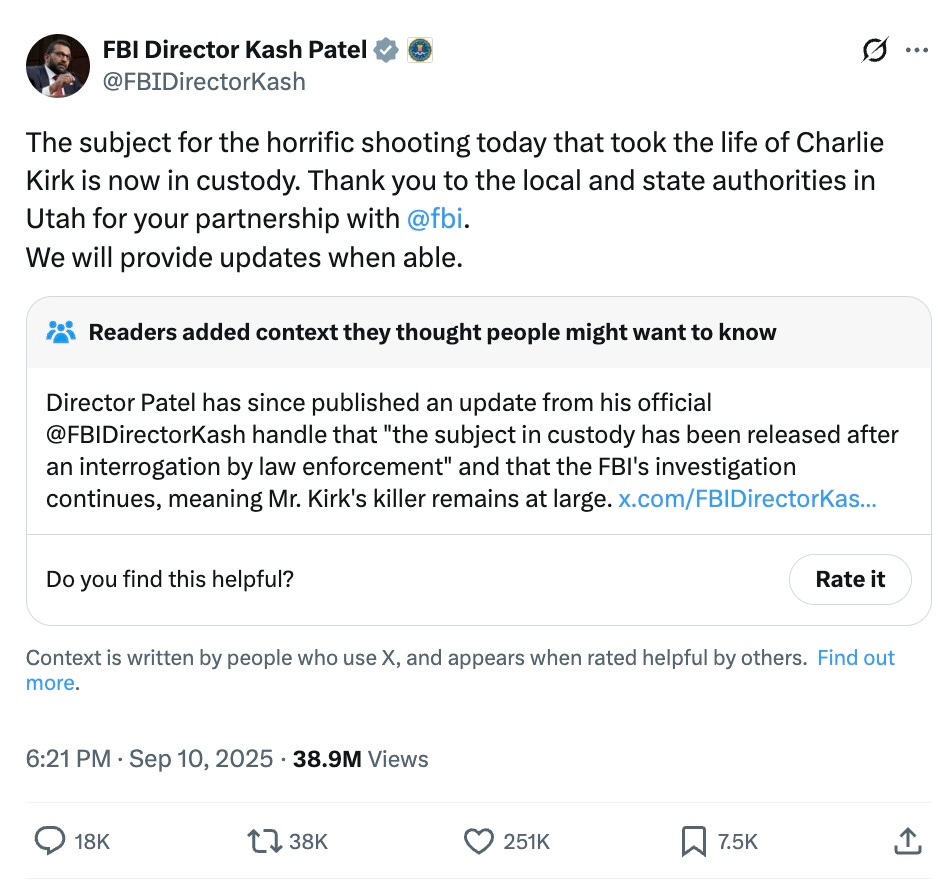Reply to Kash Patel's post
Viewport: 938px width, 884px height.
point(50,841)
